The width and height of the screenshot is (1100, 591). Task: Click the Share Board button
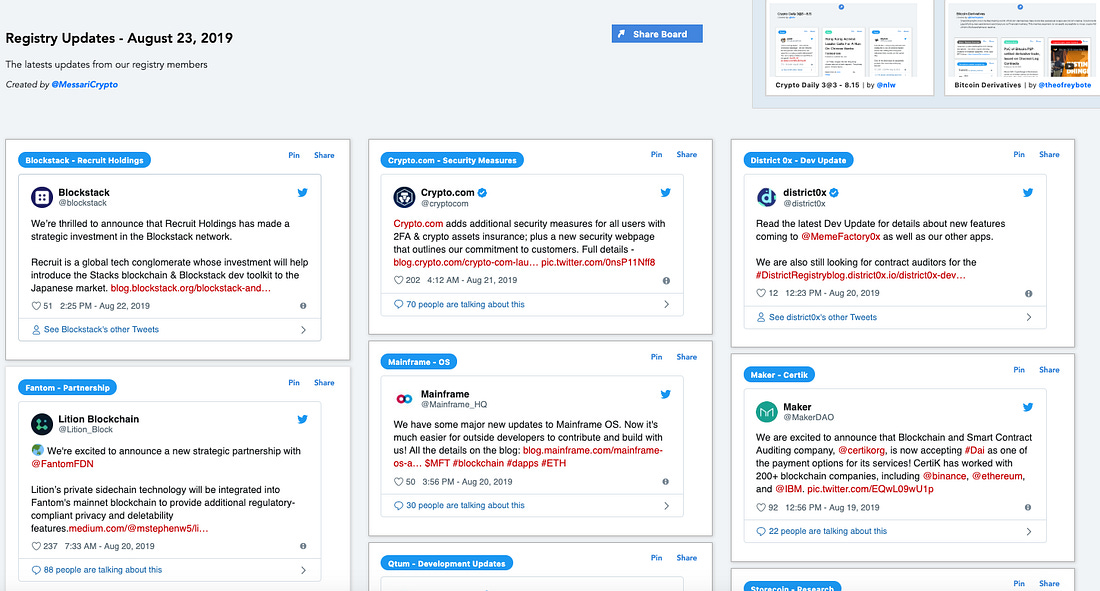point(657,34)
